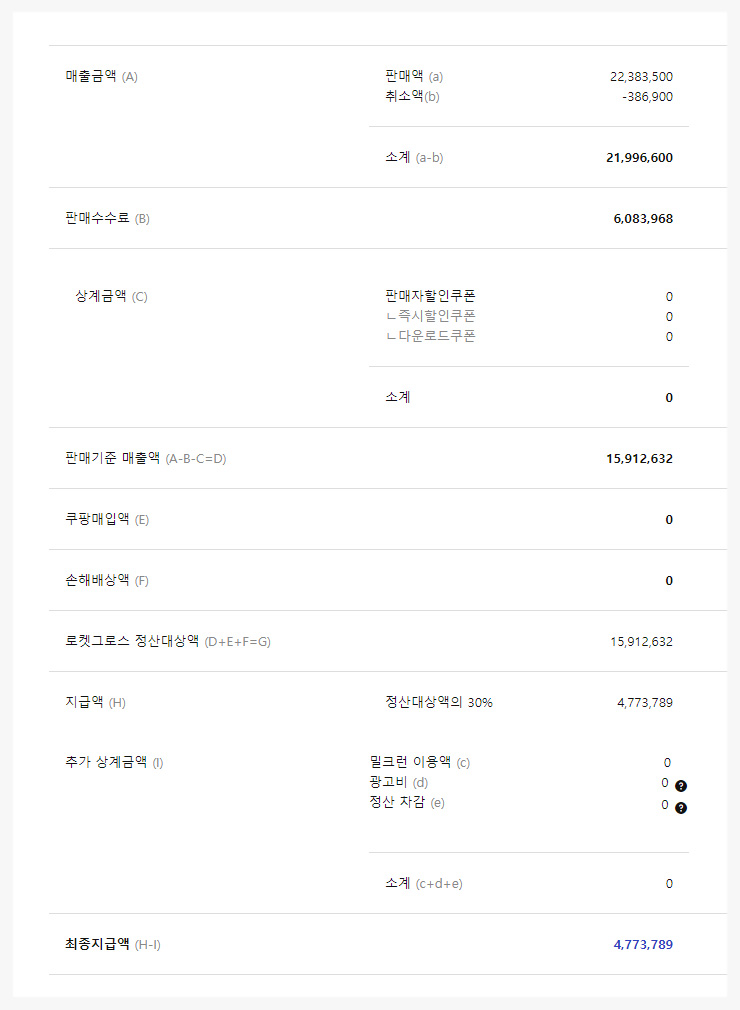The image size is (740, 1010).
Task: Click the 밀크런 이용액 (c) label
Action: 419,763
